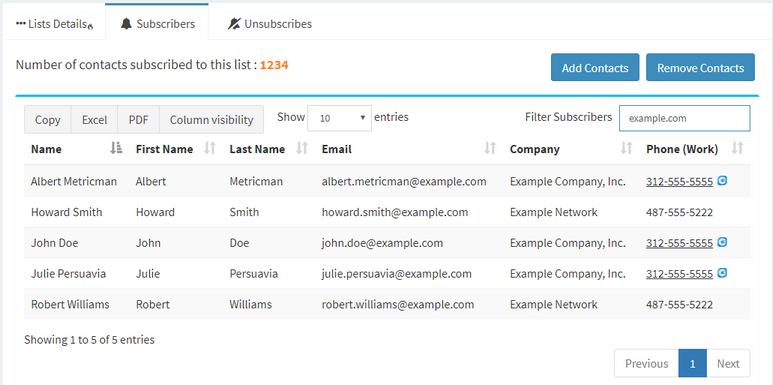773x385 pixels.
Task: Click Albert Metricman's phone number link
Action: (679, 181)
